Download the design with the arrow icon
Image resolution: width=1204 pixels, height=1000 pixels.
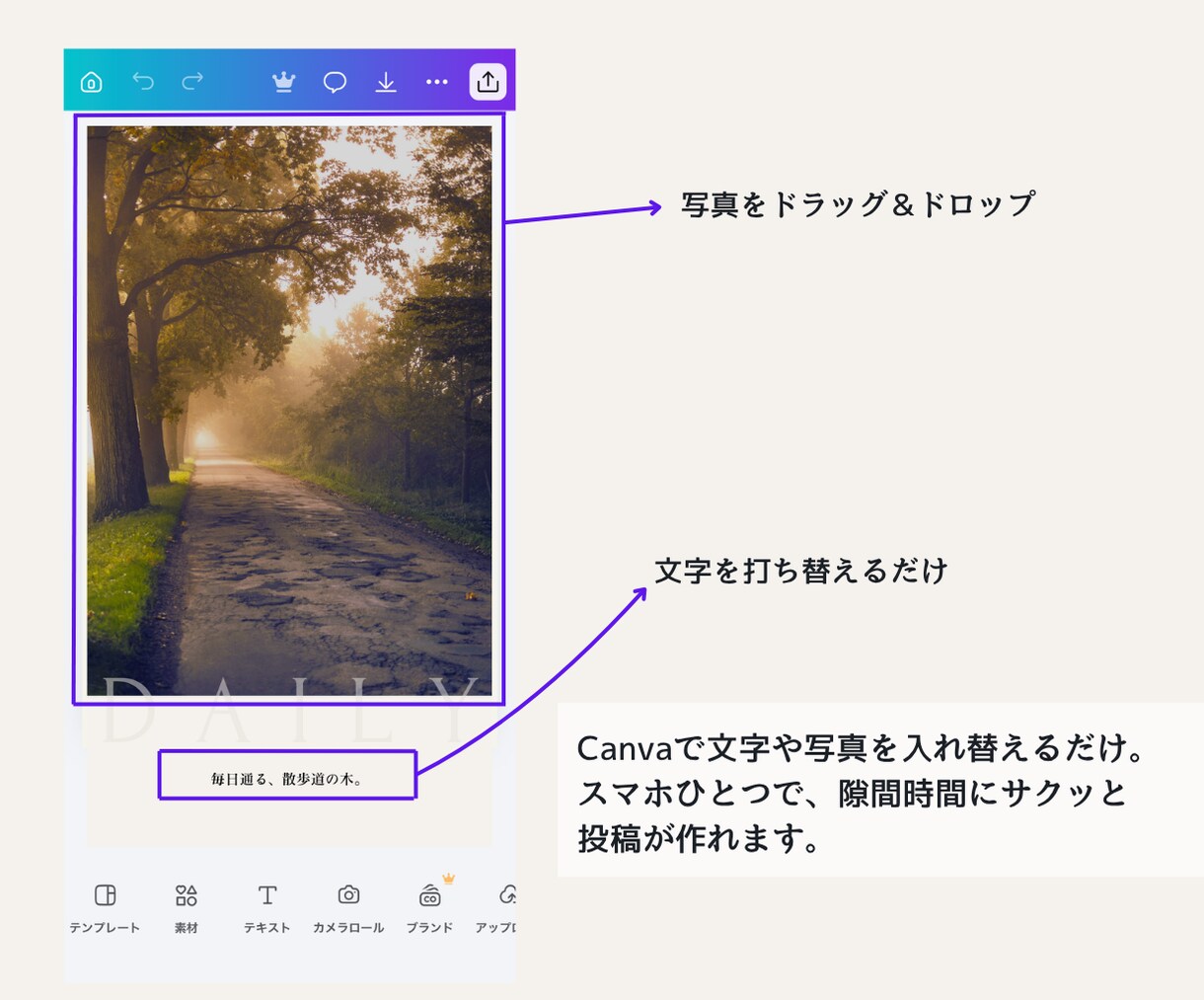coord(386,82)
